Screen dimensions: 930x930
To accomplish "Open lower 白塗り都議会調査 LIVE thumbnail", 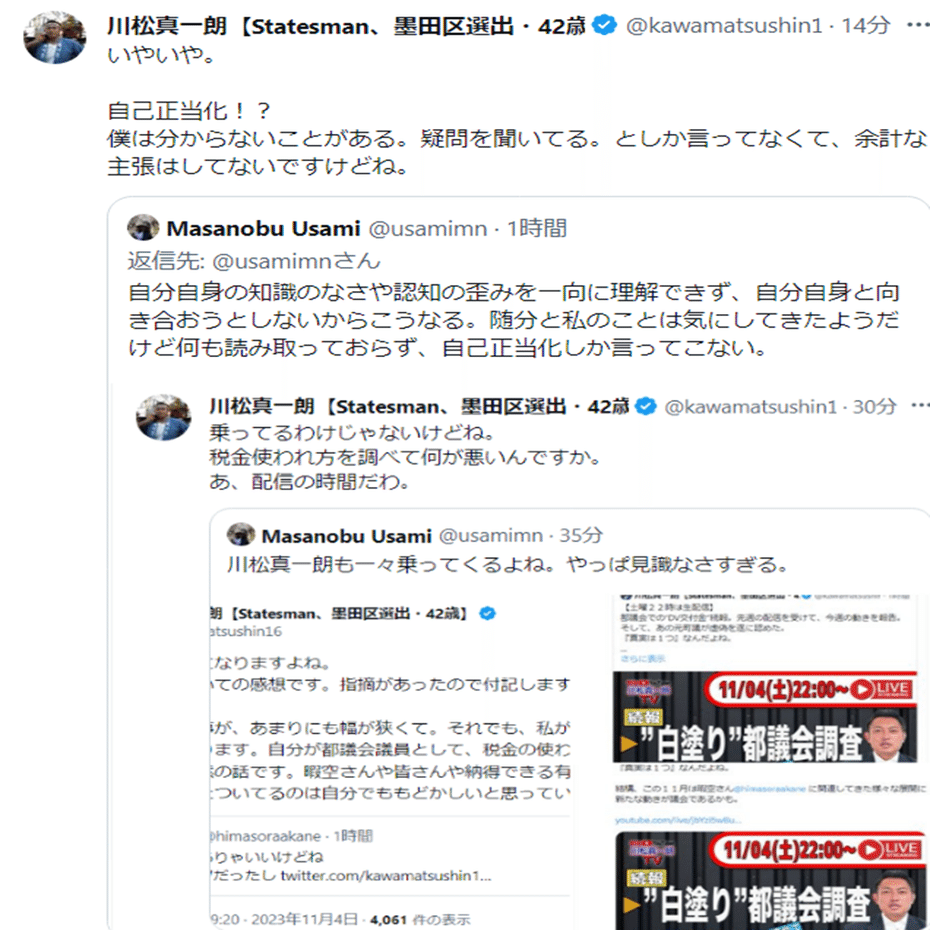I will coord(769,881).
